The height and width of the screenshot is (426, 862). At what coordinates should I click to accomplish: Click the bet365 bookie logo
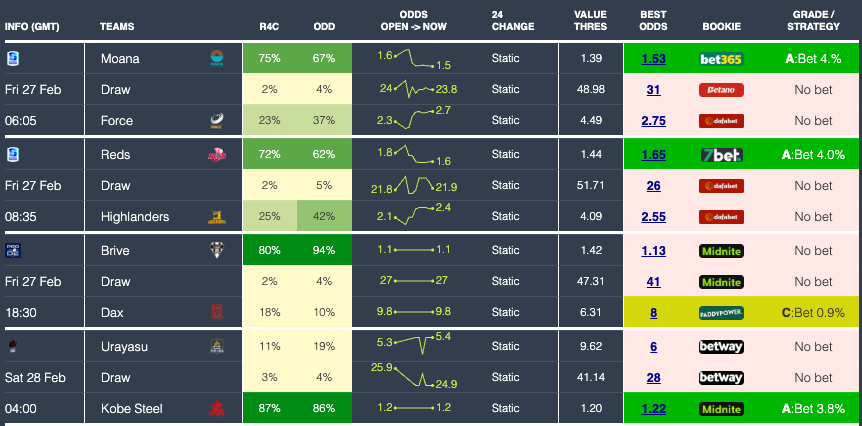(x=722, y=59)
